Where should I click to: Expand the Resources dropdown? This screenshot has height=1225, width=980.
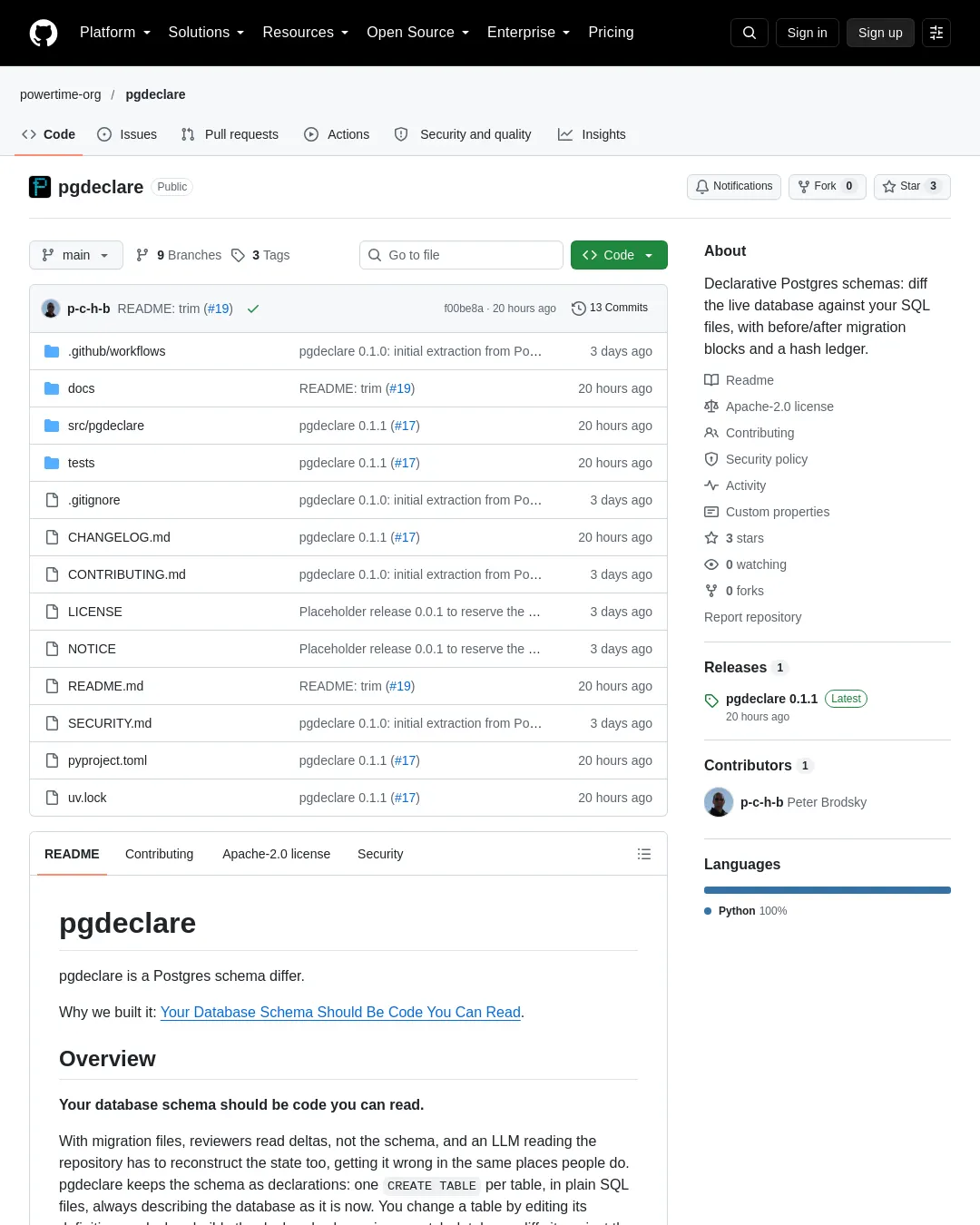(306, 33)
